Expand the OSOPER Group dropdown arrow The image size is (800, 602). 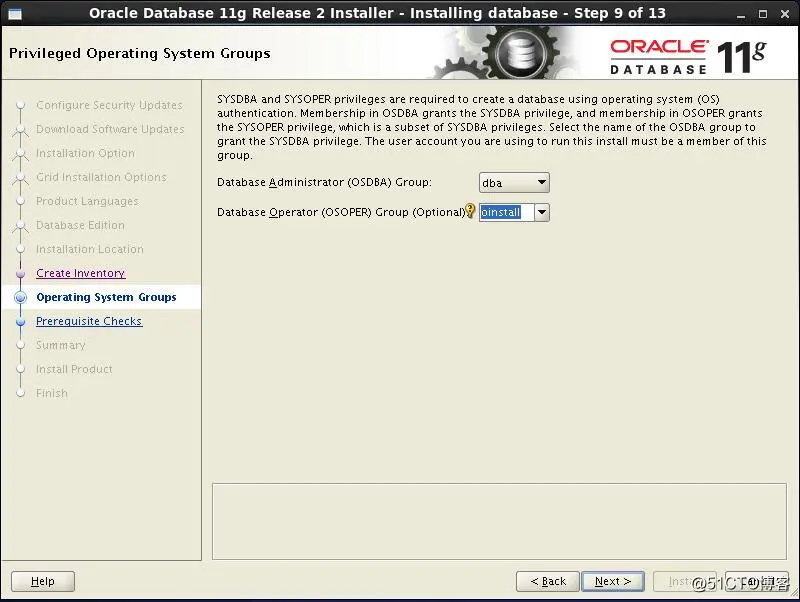pos(542,212)
